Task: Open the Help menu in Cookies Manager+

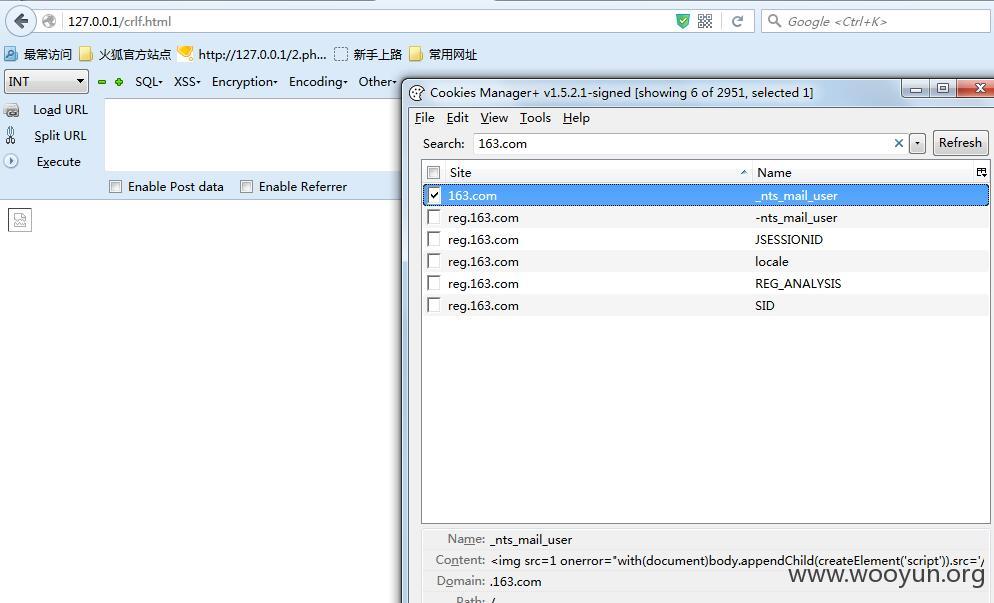Action: click(x=576, y=118)
